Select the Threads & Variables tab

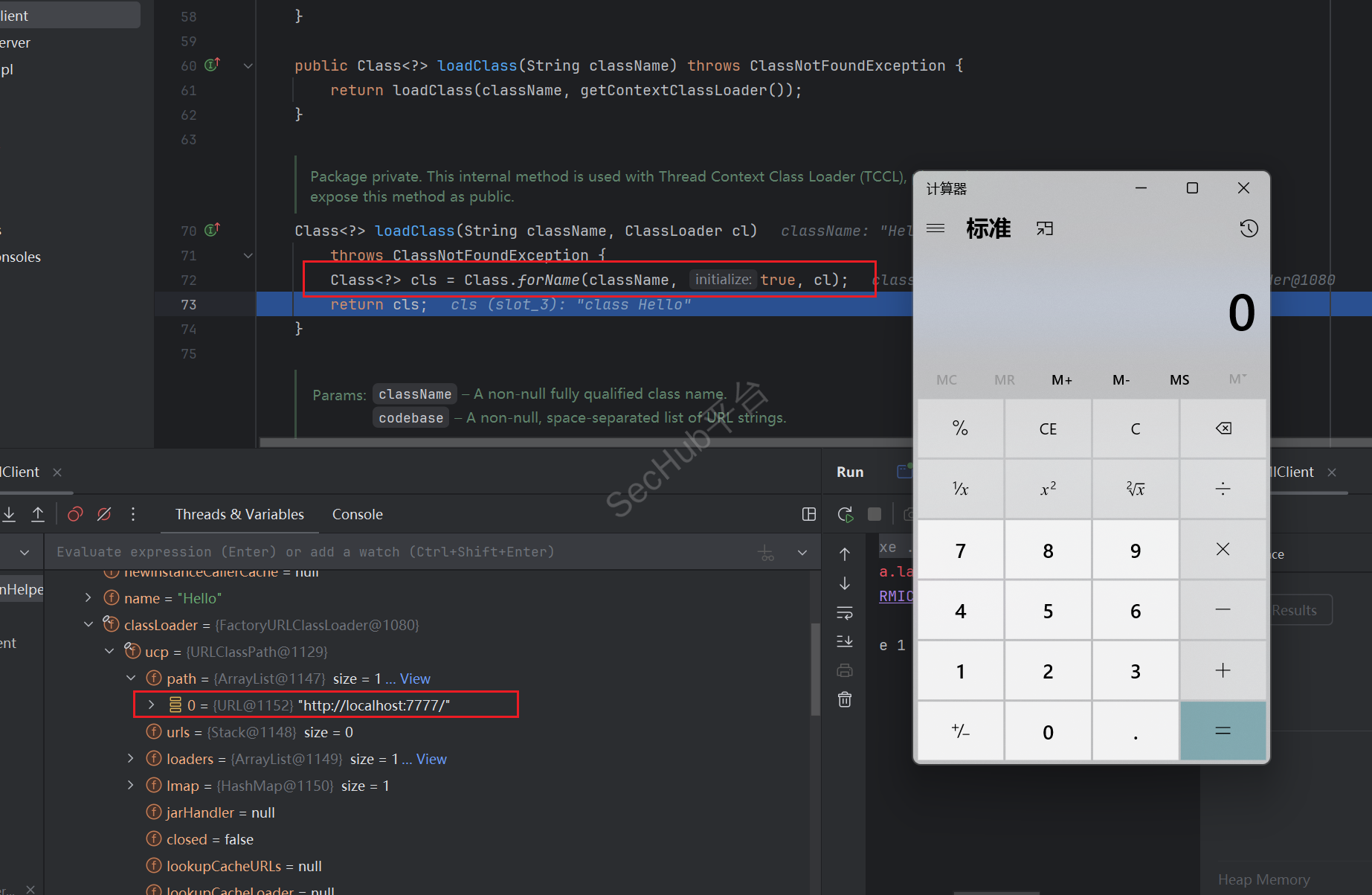[x=239, y=514]
